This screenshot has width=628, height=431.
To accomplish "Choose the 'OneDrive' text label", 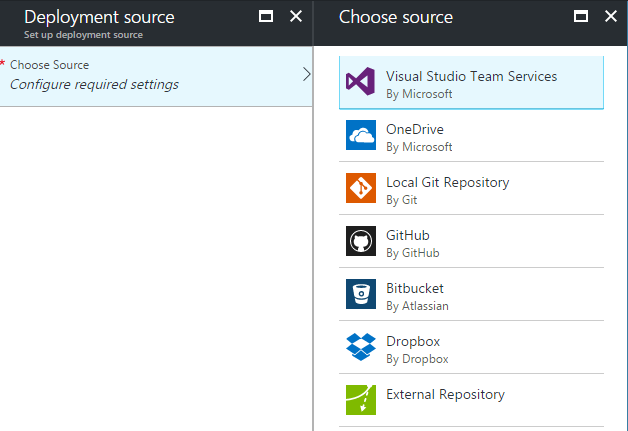I will pyautogui.click(x=414, y=129).
